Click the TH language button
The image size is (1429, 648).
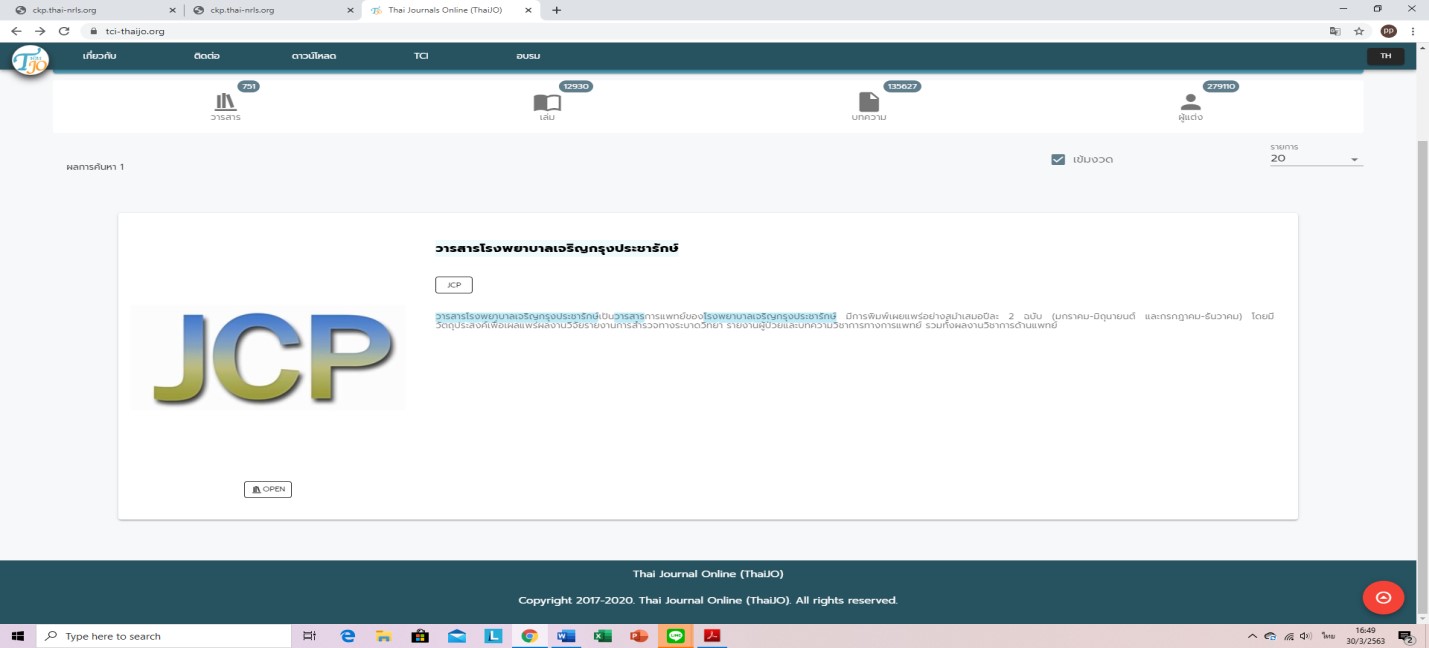tap(1385, 56)
